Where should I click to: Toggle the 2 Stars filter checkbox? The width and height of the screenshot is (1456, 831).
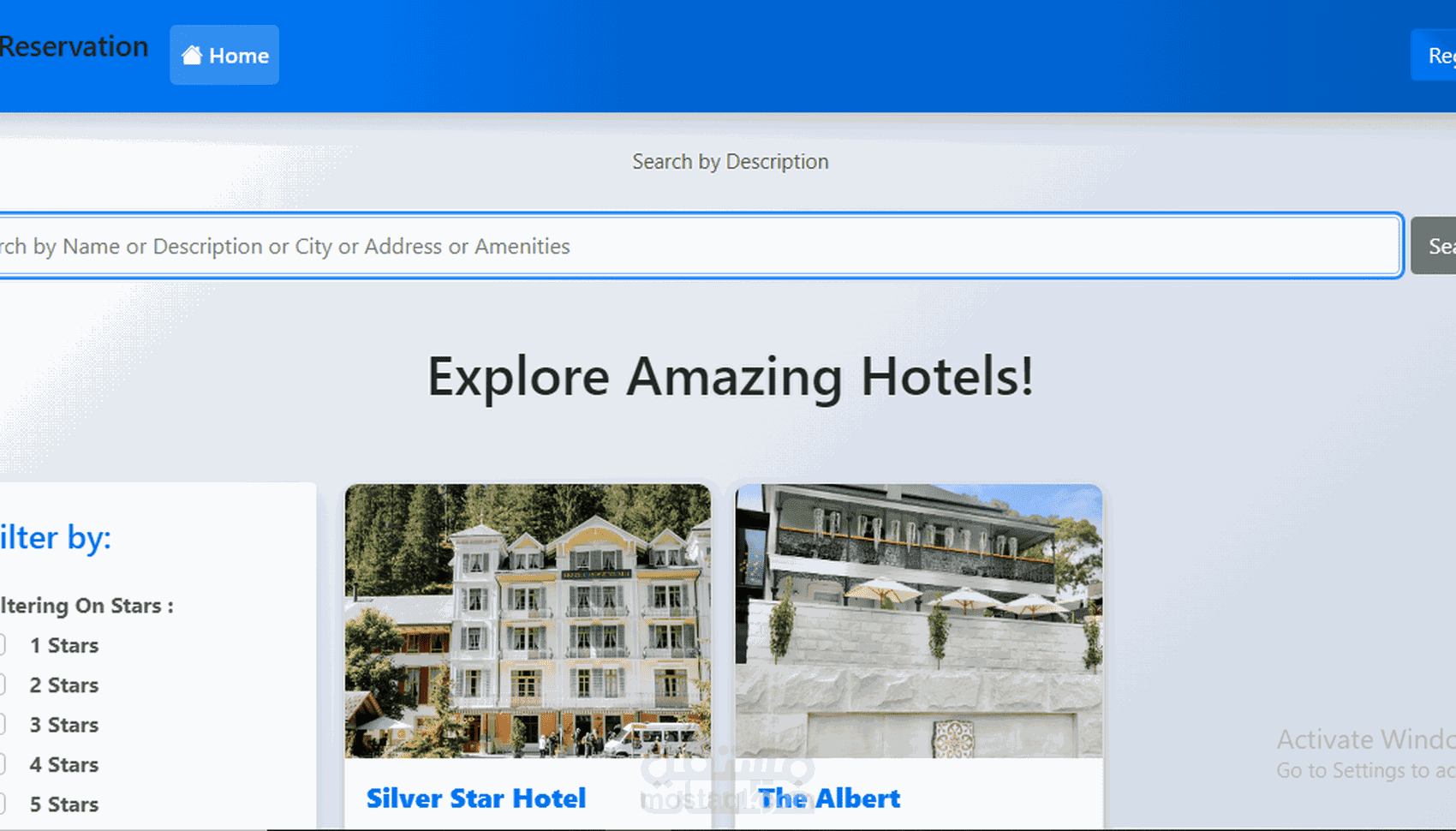(x=3, y=685)
